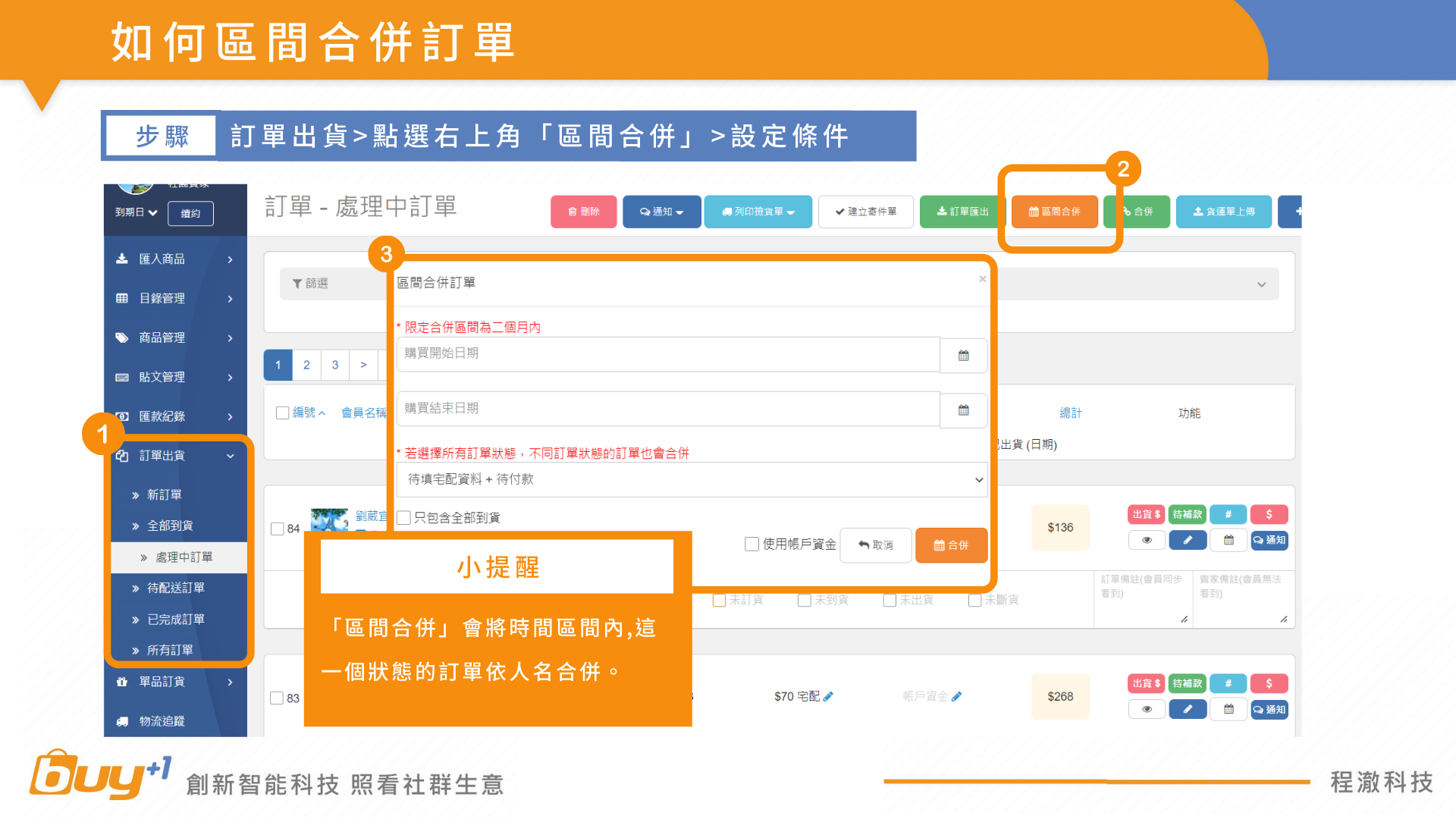Enable the 使用帳戶資金 checkbox

(x=752, y=544)
